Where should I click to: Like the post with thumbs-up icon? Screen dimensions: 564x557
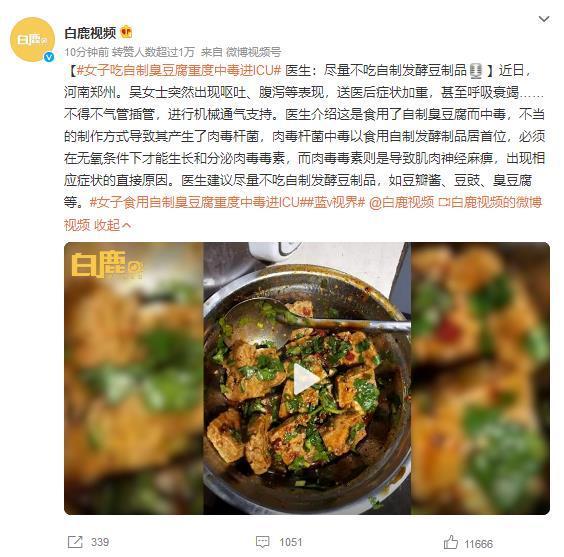[451, 542]
